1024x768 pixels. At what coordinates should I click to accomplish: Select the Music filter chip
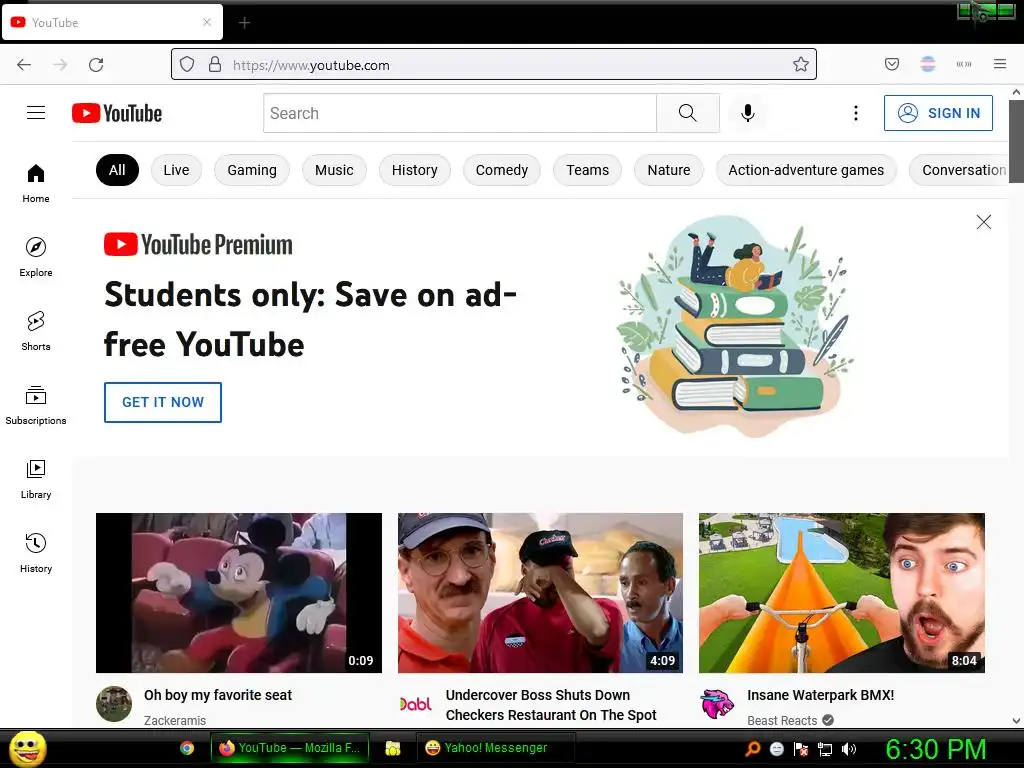click(x=334, y=170)
